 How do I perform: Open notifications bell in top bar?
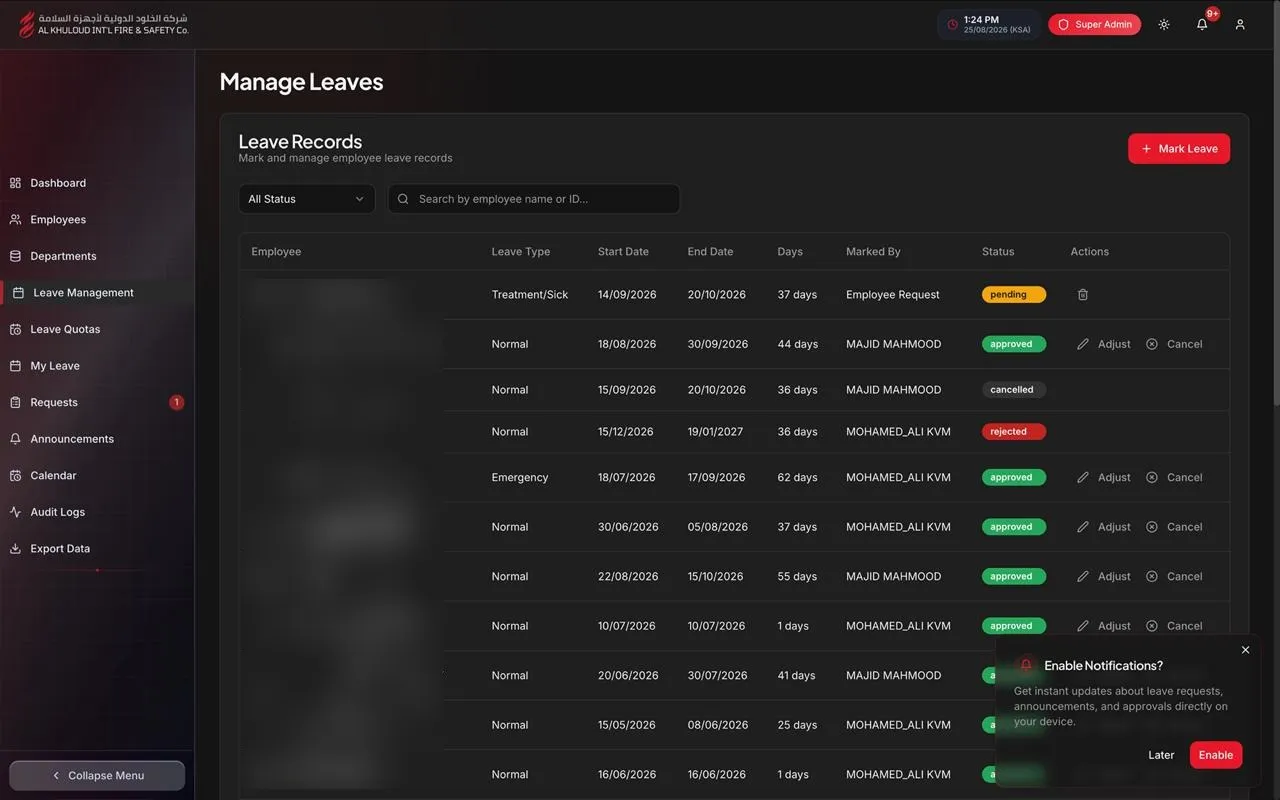(1202, 24)
